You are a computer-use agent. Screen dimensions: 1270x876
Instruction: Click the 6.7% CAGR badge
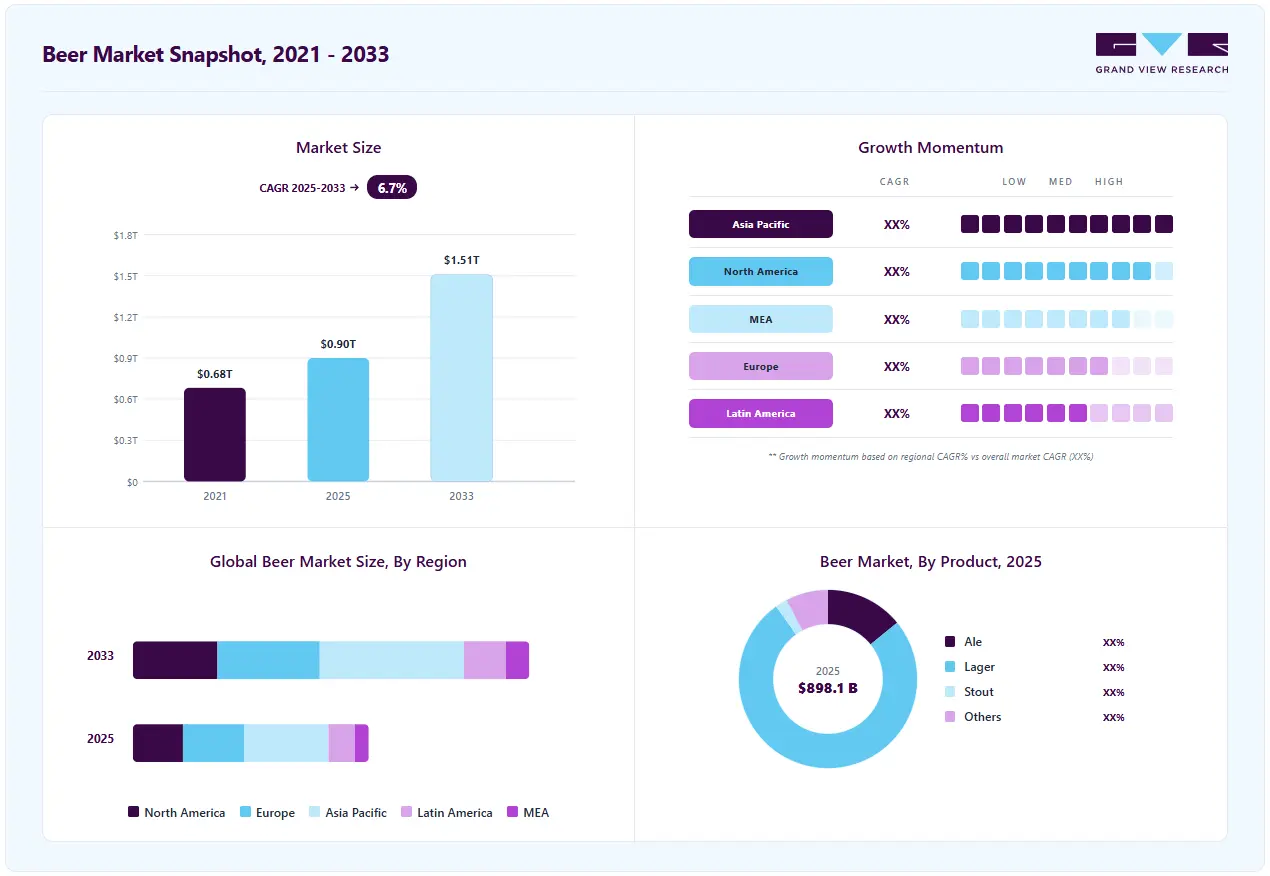[392, 187]
